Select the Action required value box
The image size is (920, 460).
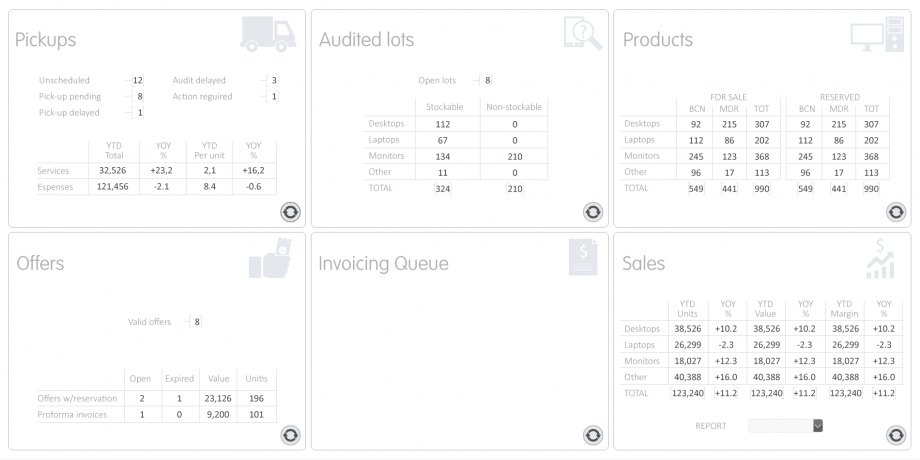[274, 96]
